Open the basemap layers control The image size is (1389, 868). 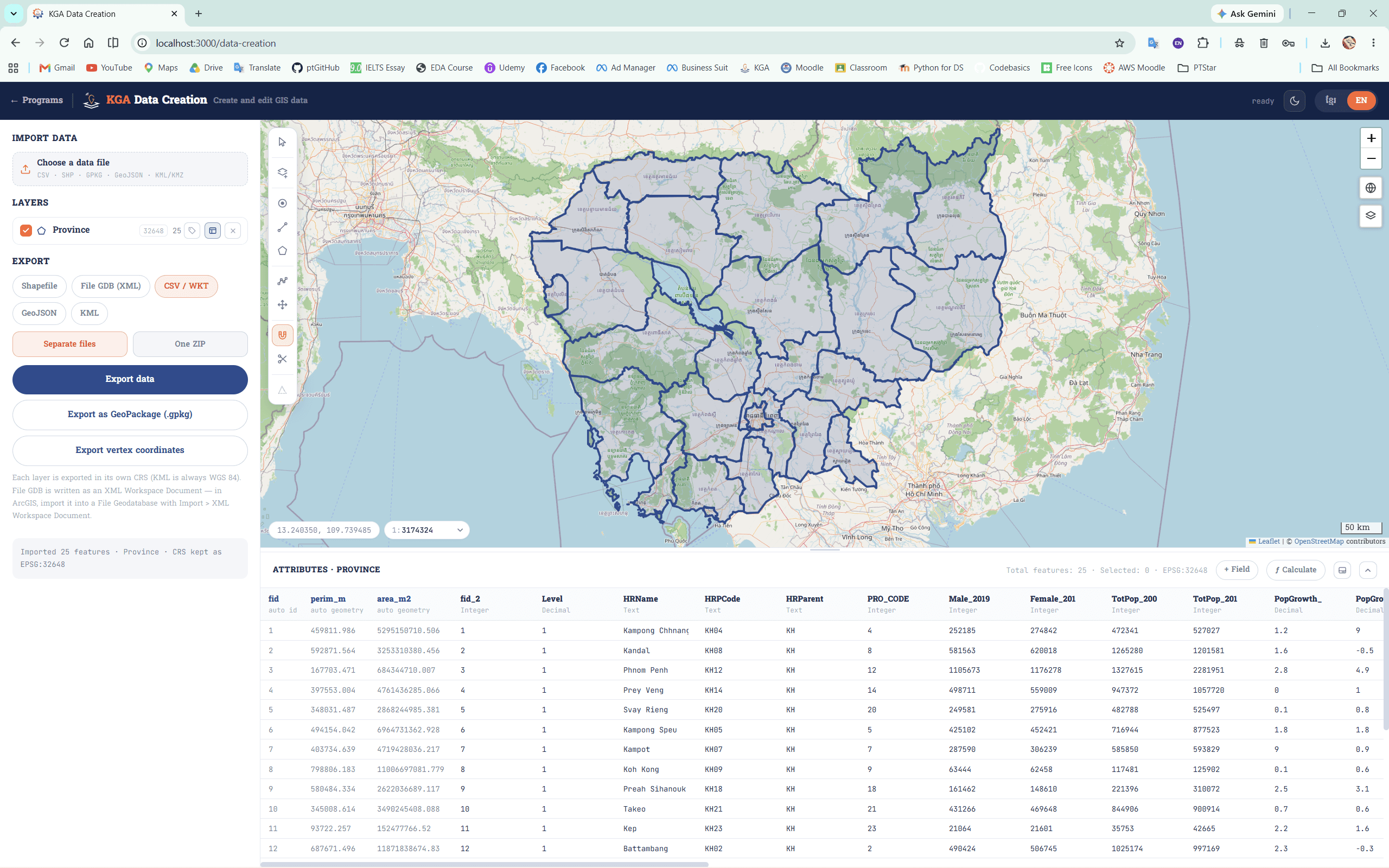click(1371, 216)
